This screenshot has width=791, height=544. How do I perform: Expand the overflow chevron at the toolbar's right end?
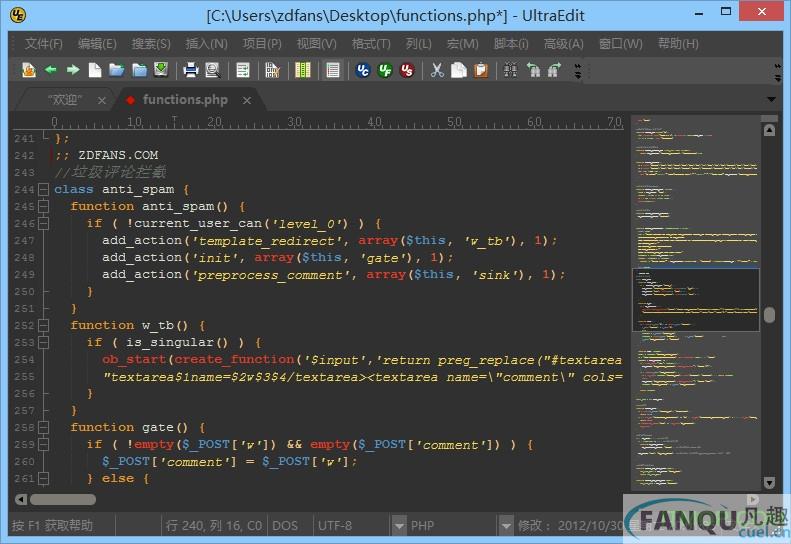[777, 72]
